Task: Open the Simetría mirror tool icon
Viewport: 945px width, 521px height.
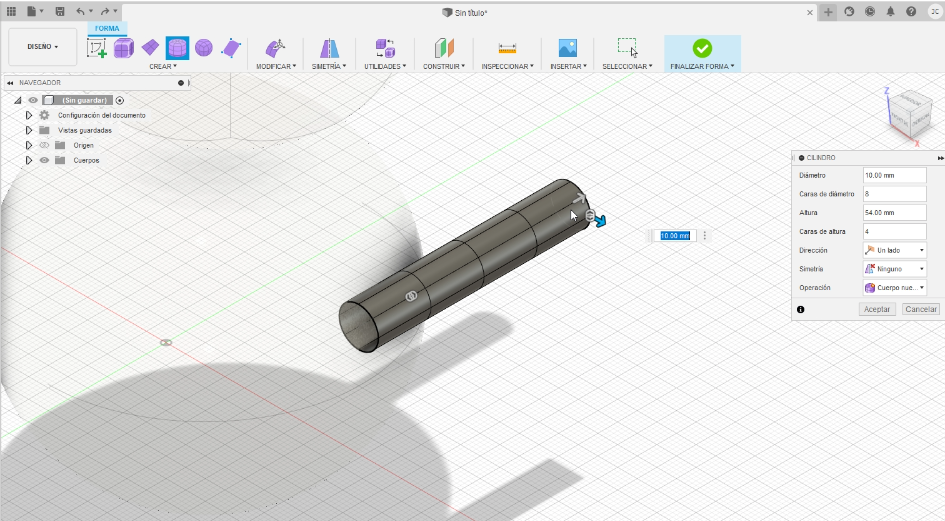Action: 329,48
